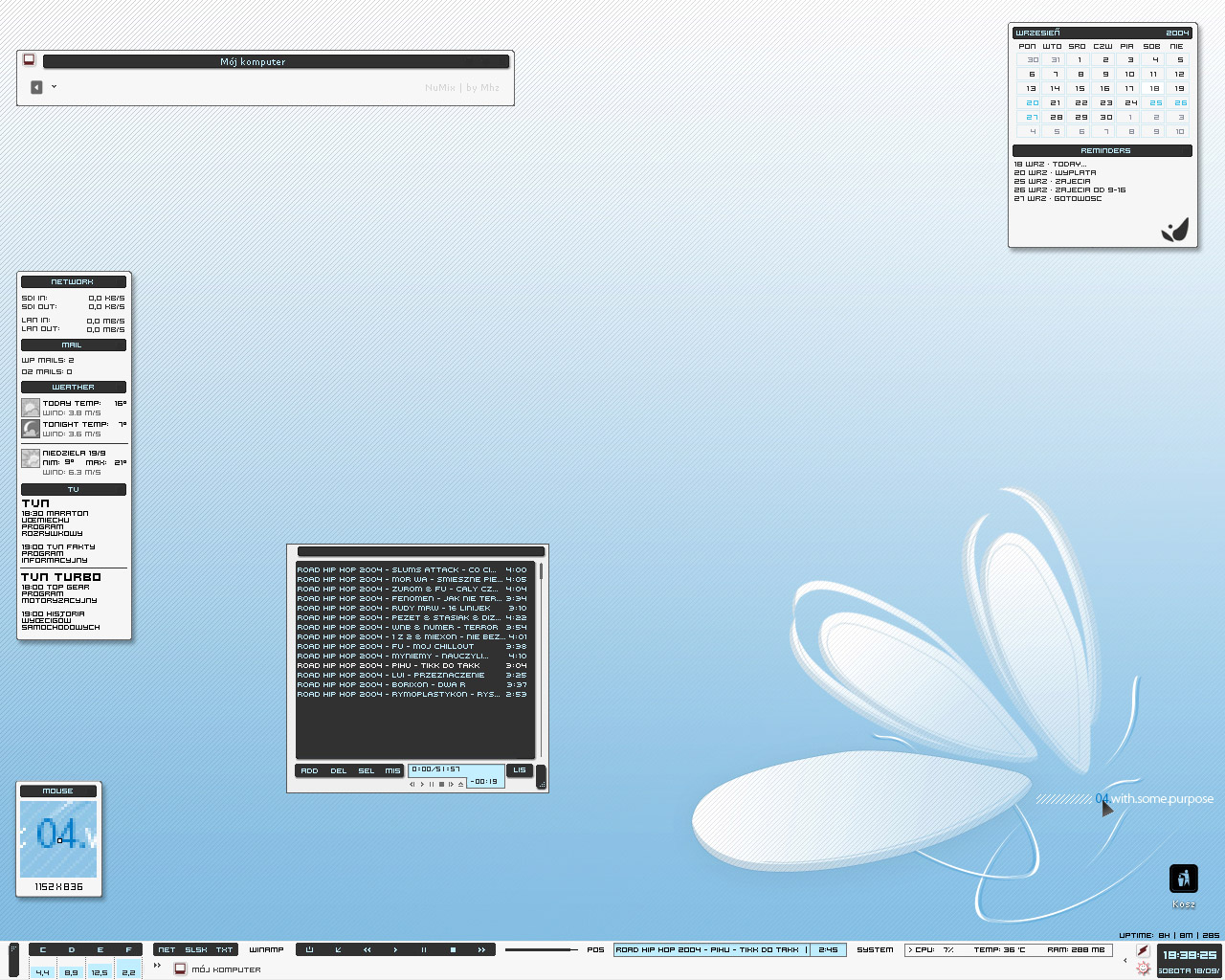The image size is (1225, 980).
Task: Pause playback from taskbar Winamp controls
Action: pos(424,950)
